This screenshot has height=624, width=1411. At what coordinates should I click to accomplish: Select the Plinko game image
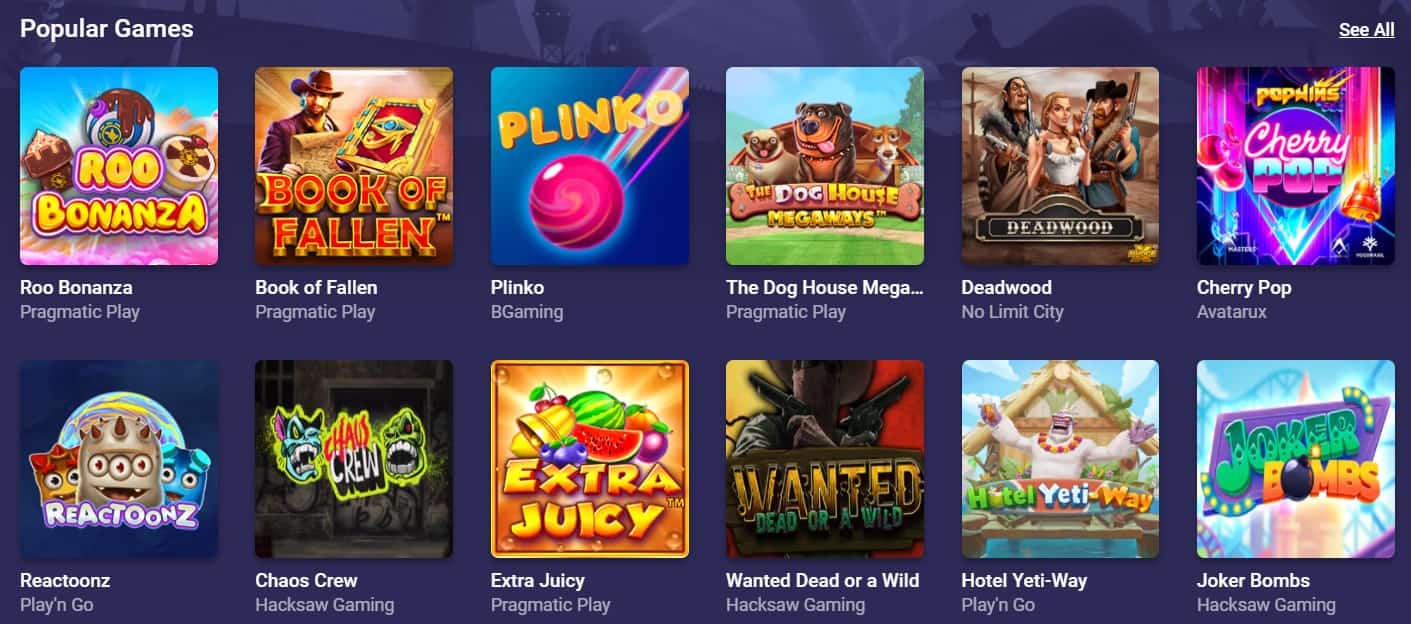(590, 166)
